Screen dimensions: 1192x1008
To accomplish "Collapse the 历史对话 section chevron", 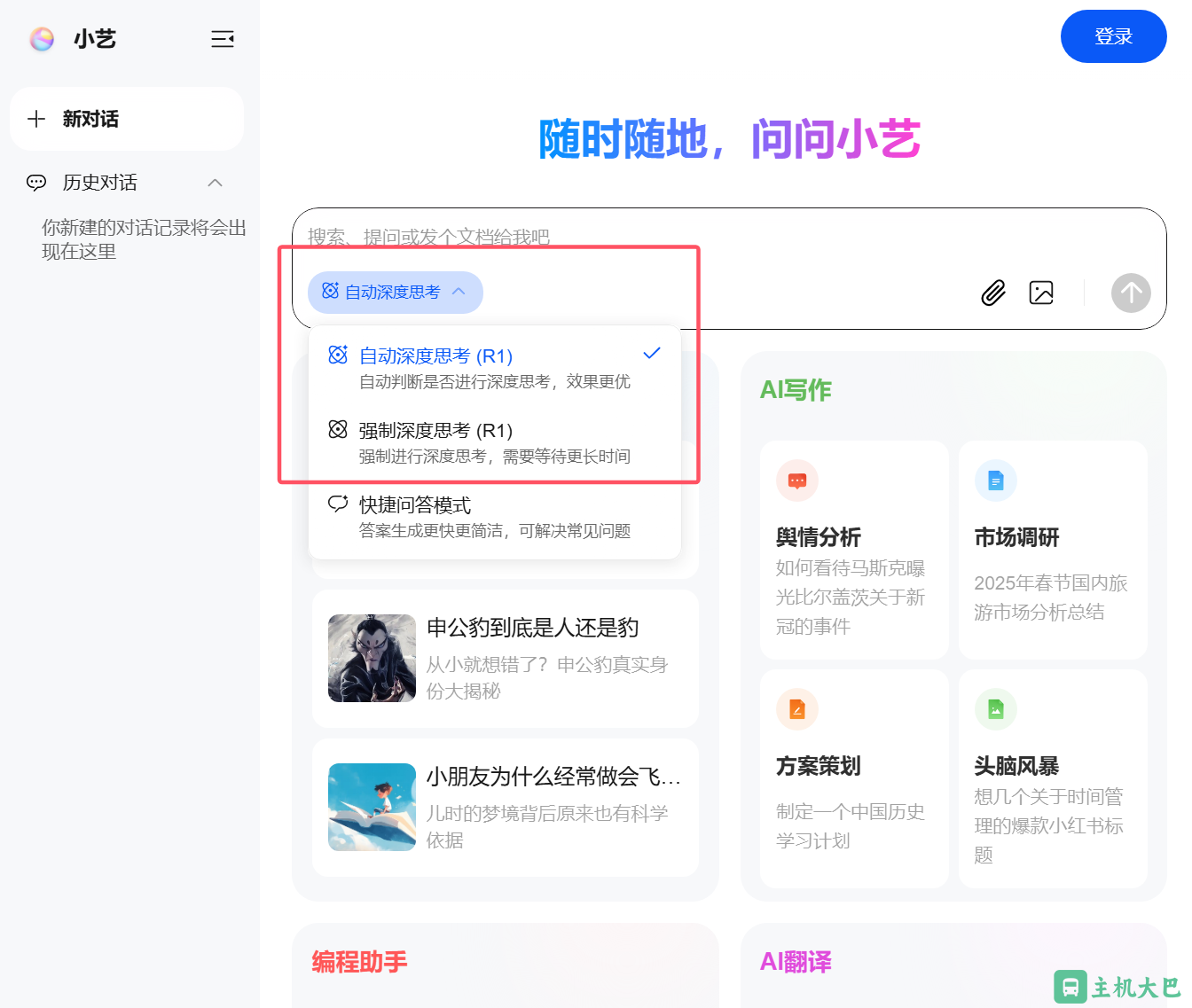I will (215, 183).
